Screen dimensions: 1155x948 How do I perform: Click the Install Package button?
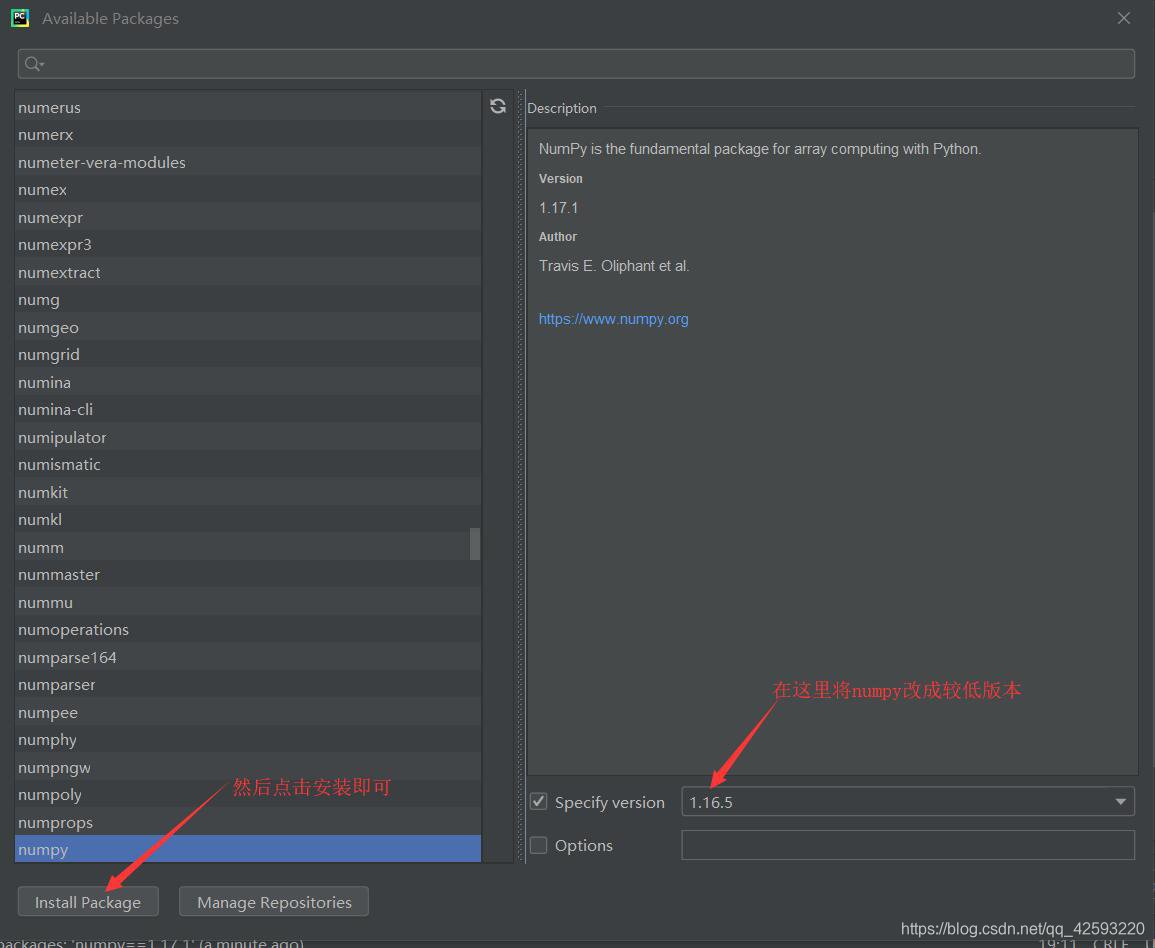pos(88,902)
